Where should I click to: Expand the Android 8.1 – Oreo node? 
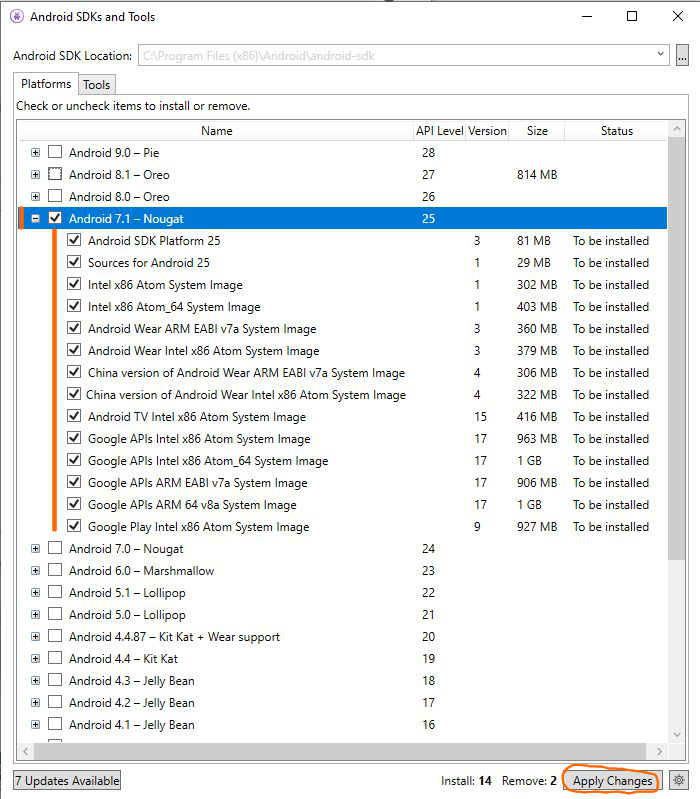(36, 175)
